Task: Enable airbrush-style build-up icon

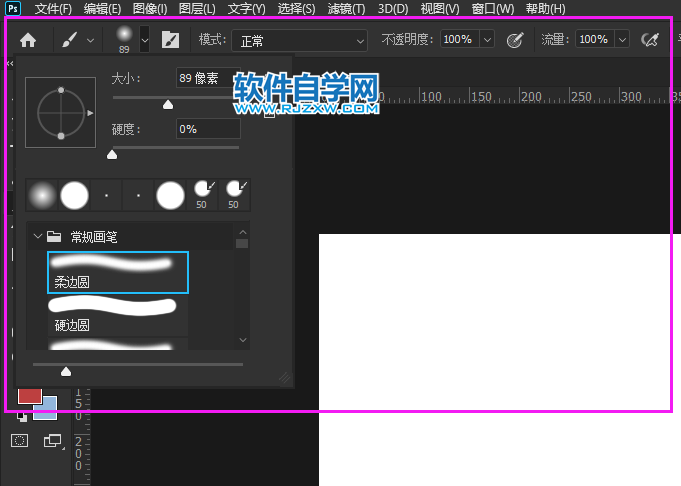Action: click(650, 40)
